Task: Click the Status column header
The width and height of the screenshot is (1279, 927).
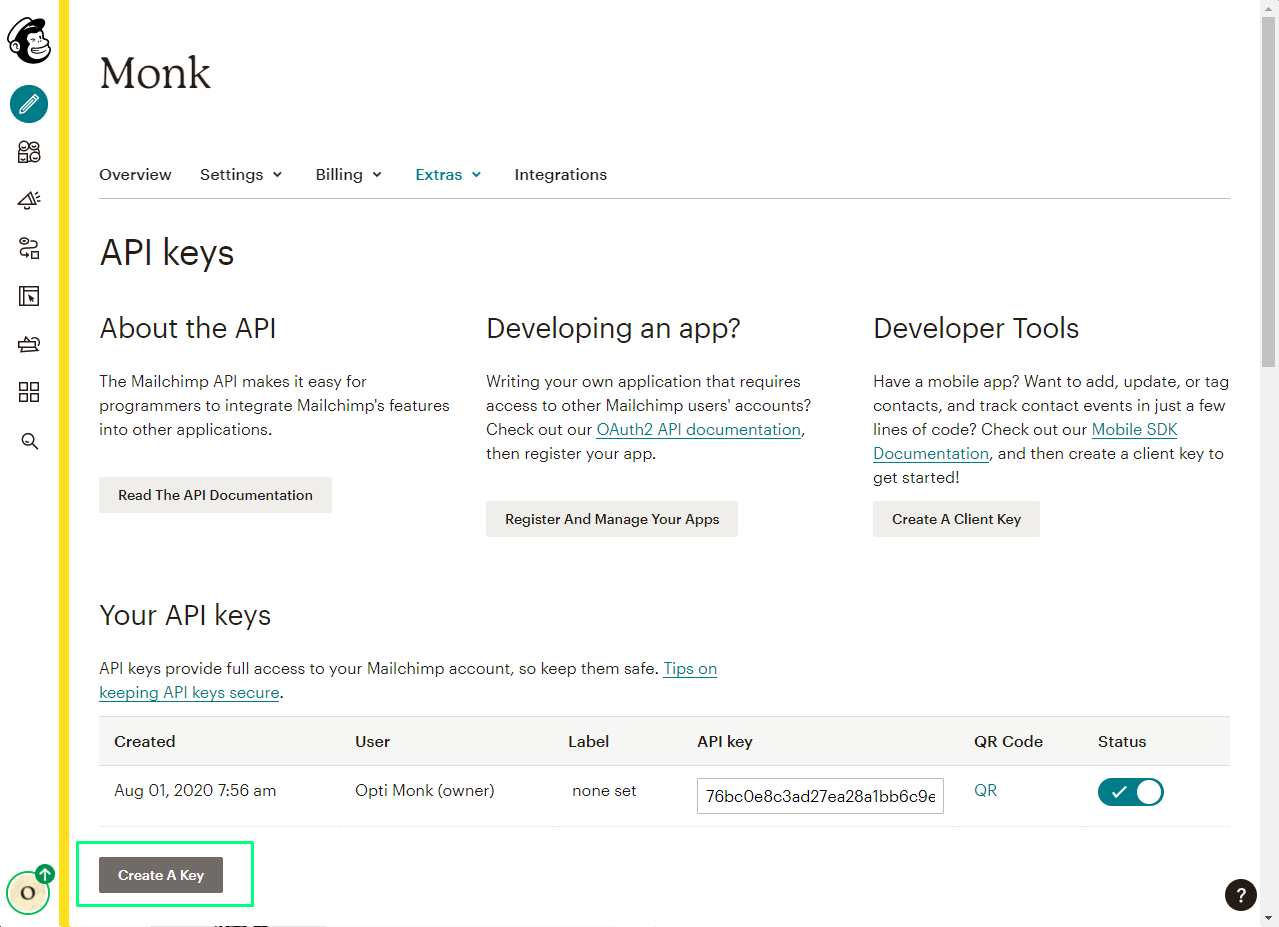Action: [x=1122, y=741]
